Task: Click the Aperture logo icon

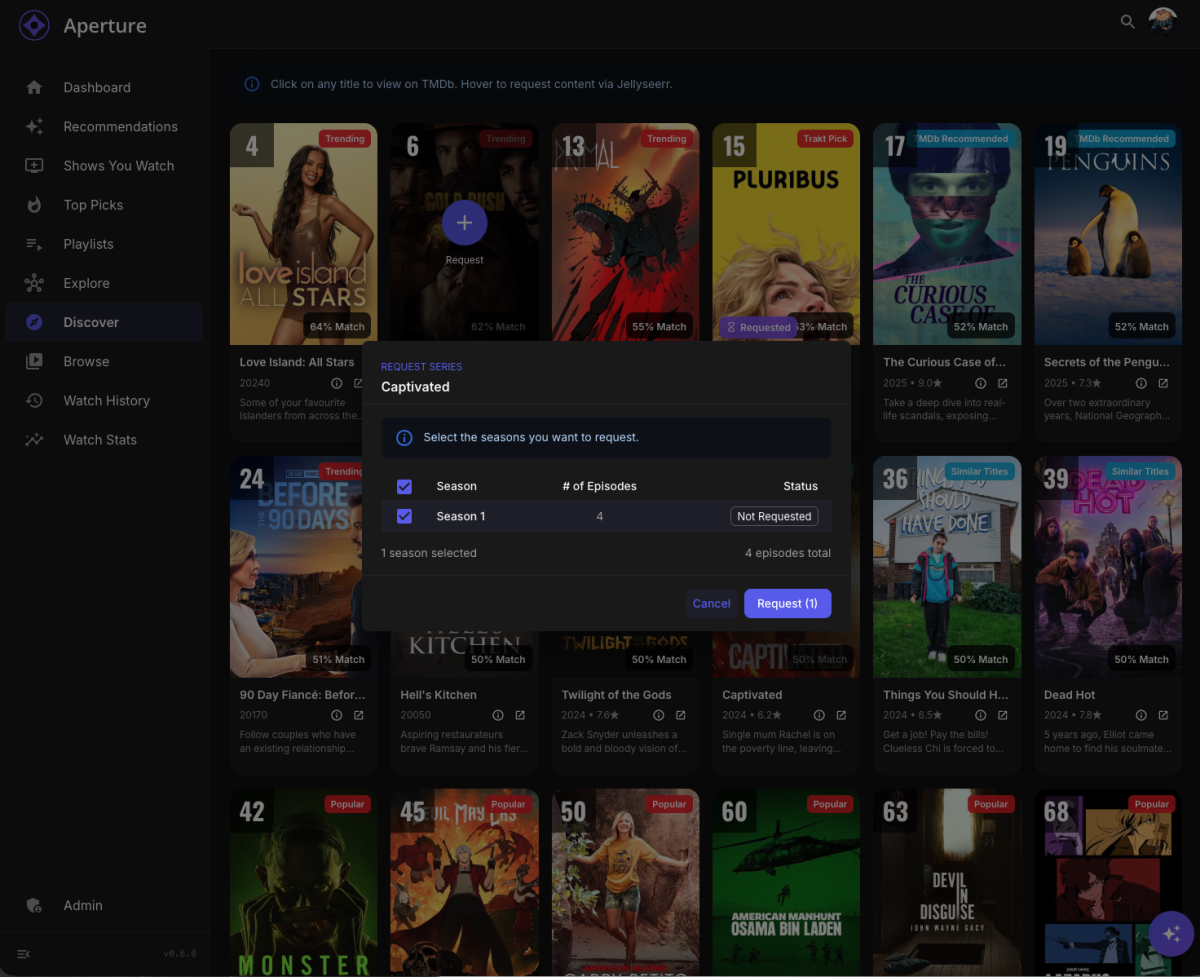Action: 34,25
